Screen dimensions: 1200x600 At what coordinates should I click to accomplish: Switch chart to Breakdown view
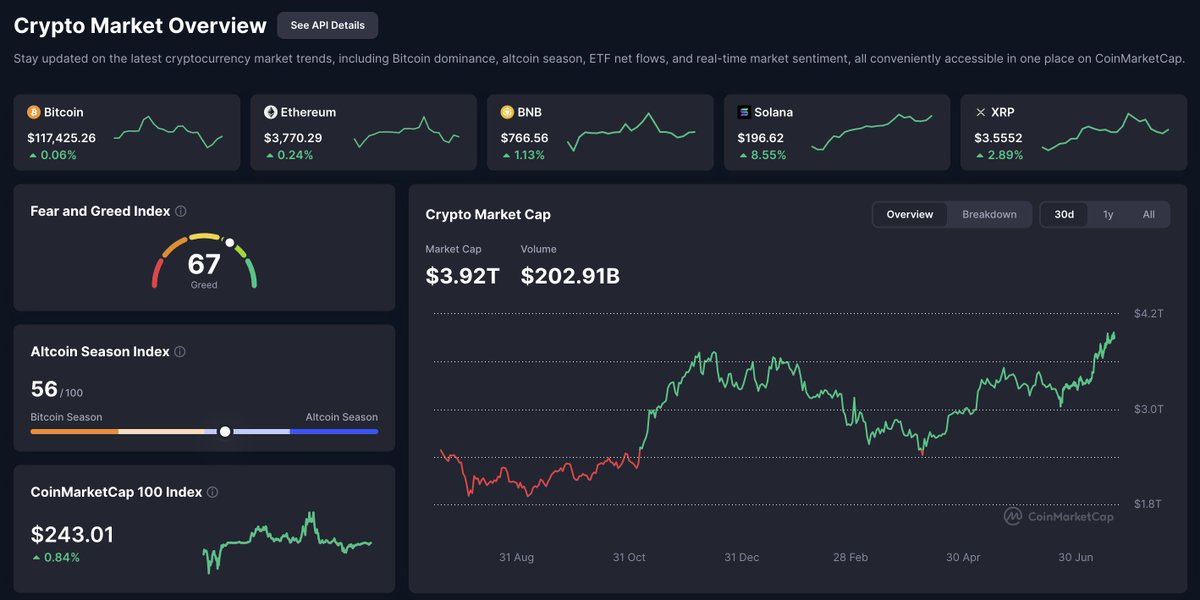coord(989,214)
